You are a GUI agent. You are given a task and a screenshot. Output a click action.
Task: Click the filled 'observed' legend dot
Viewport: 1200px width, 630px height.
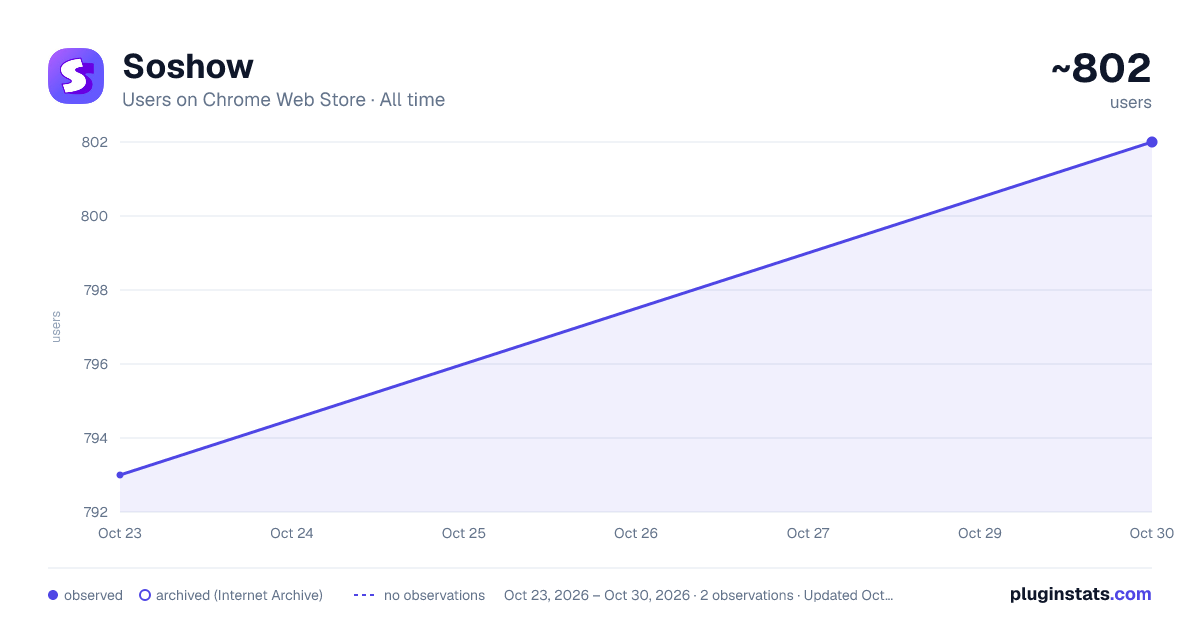[53, 595]
